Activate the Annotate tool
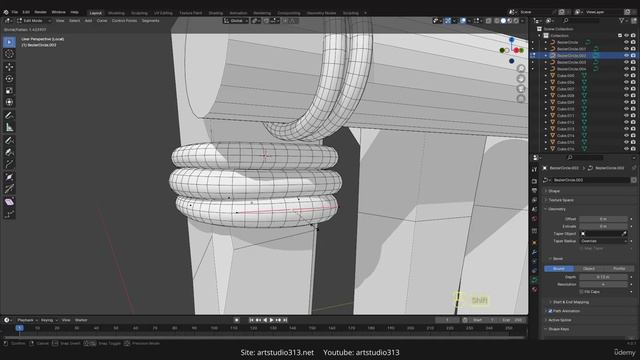 coord(9,116)
